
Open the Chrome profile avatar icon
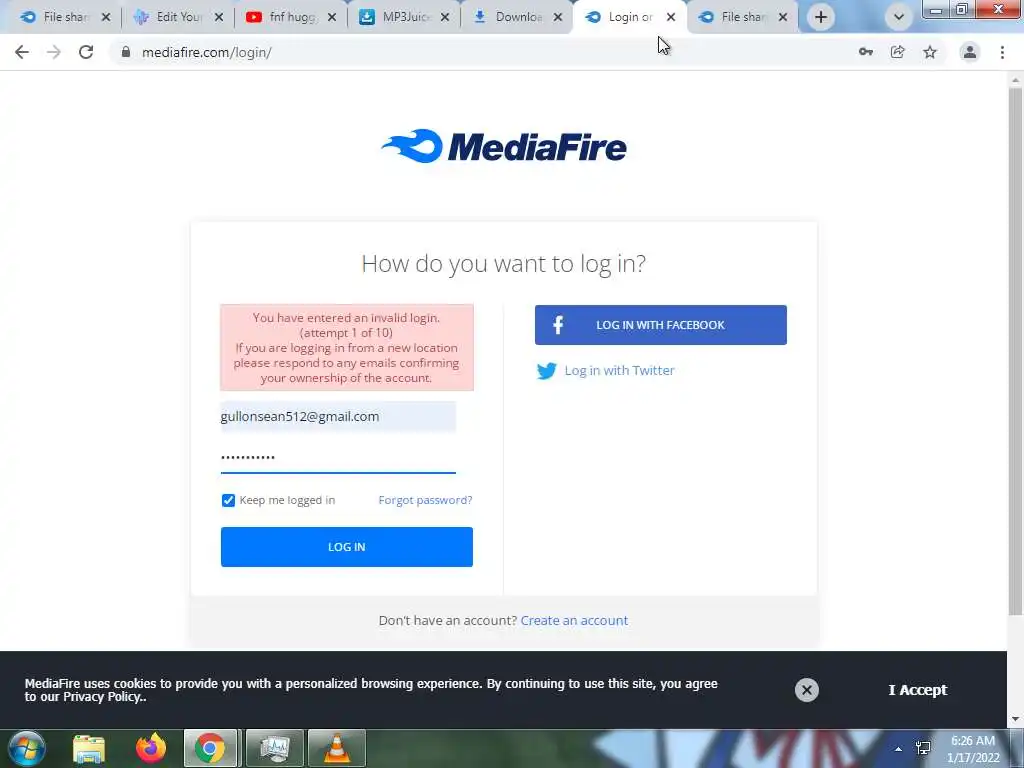[x=970, y=52]
